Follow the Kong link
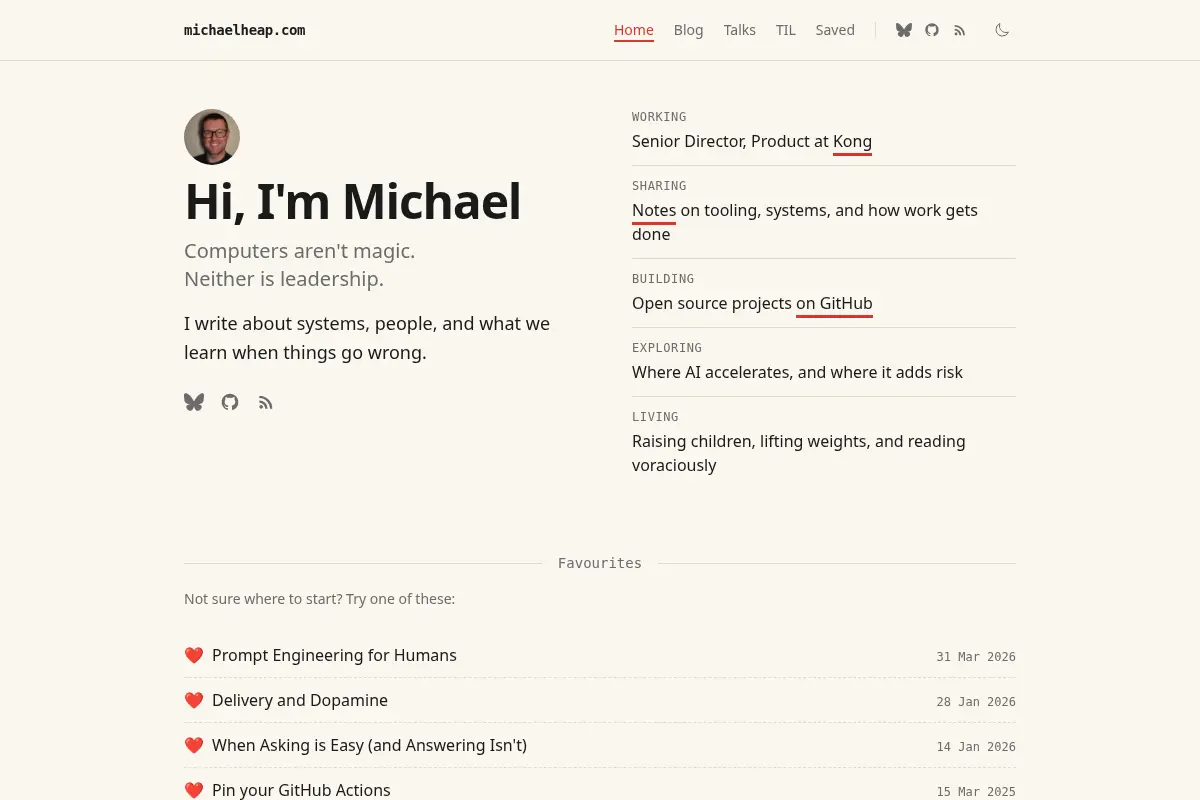This screenshot has width=1200, height=800. pyautogui.click(x=852, y=142)
